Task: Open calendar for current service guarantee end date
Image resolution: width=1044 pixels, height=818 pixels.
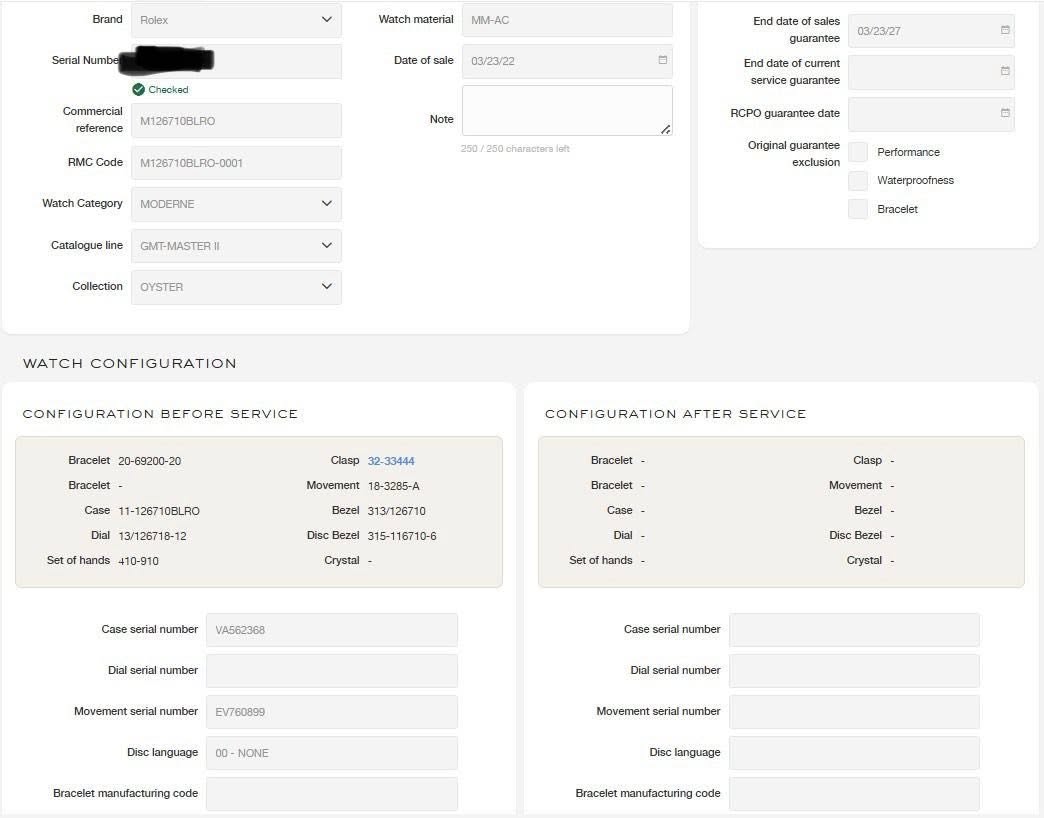Action: tap(1005, 71)
